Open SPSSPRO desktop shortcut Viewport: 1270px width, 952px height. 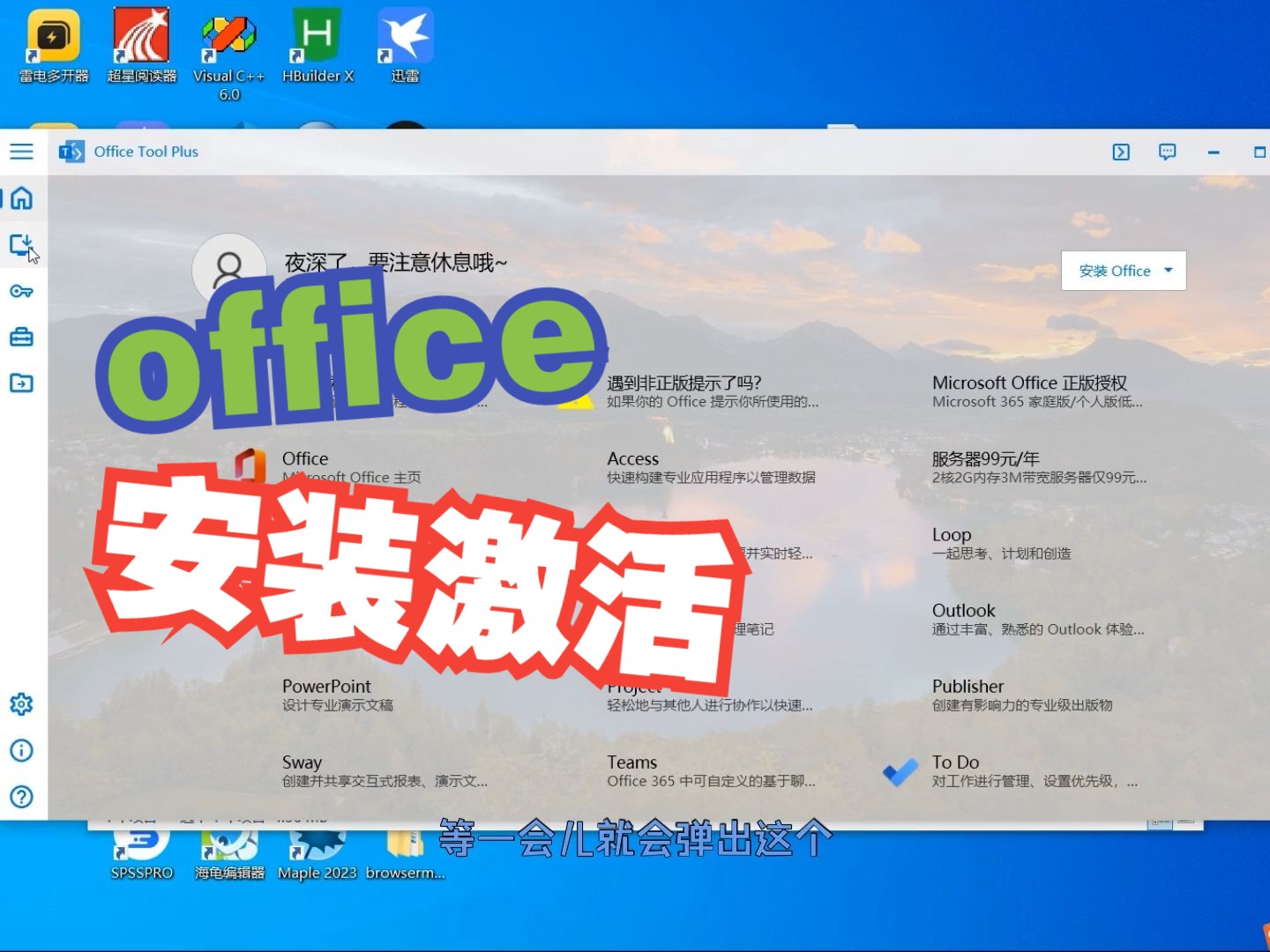pyautogui.click(x=141, y=853)
